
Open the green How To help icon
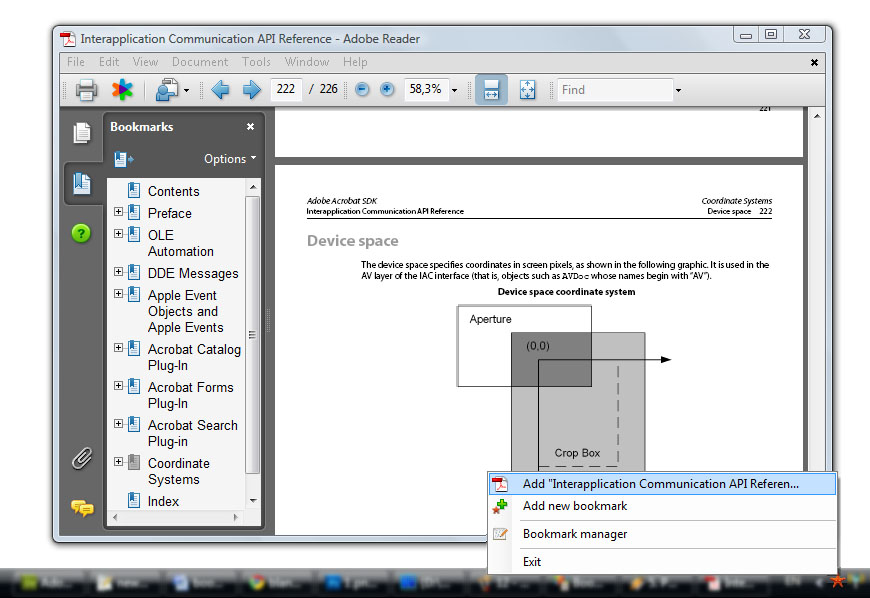(x=81, y=233)
